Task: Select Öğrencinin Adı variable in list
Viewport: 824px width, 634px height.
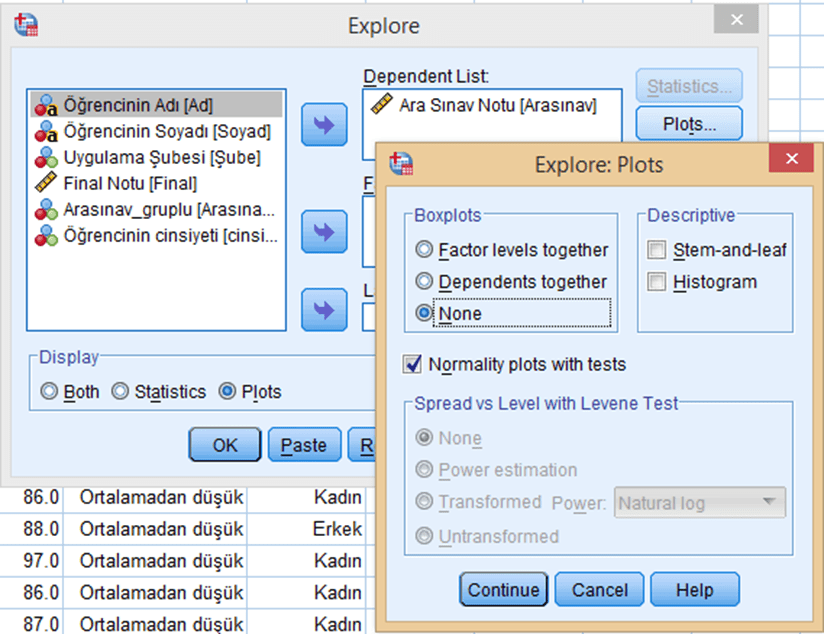Action: [137, 104]
